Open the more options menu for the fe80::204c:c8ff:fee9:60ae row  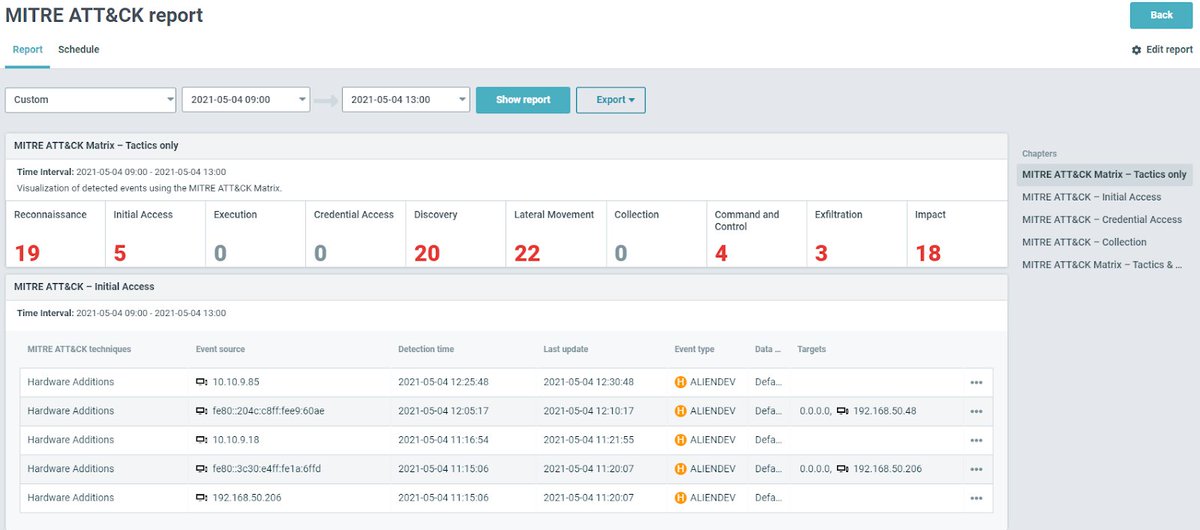976,411
